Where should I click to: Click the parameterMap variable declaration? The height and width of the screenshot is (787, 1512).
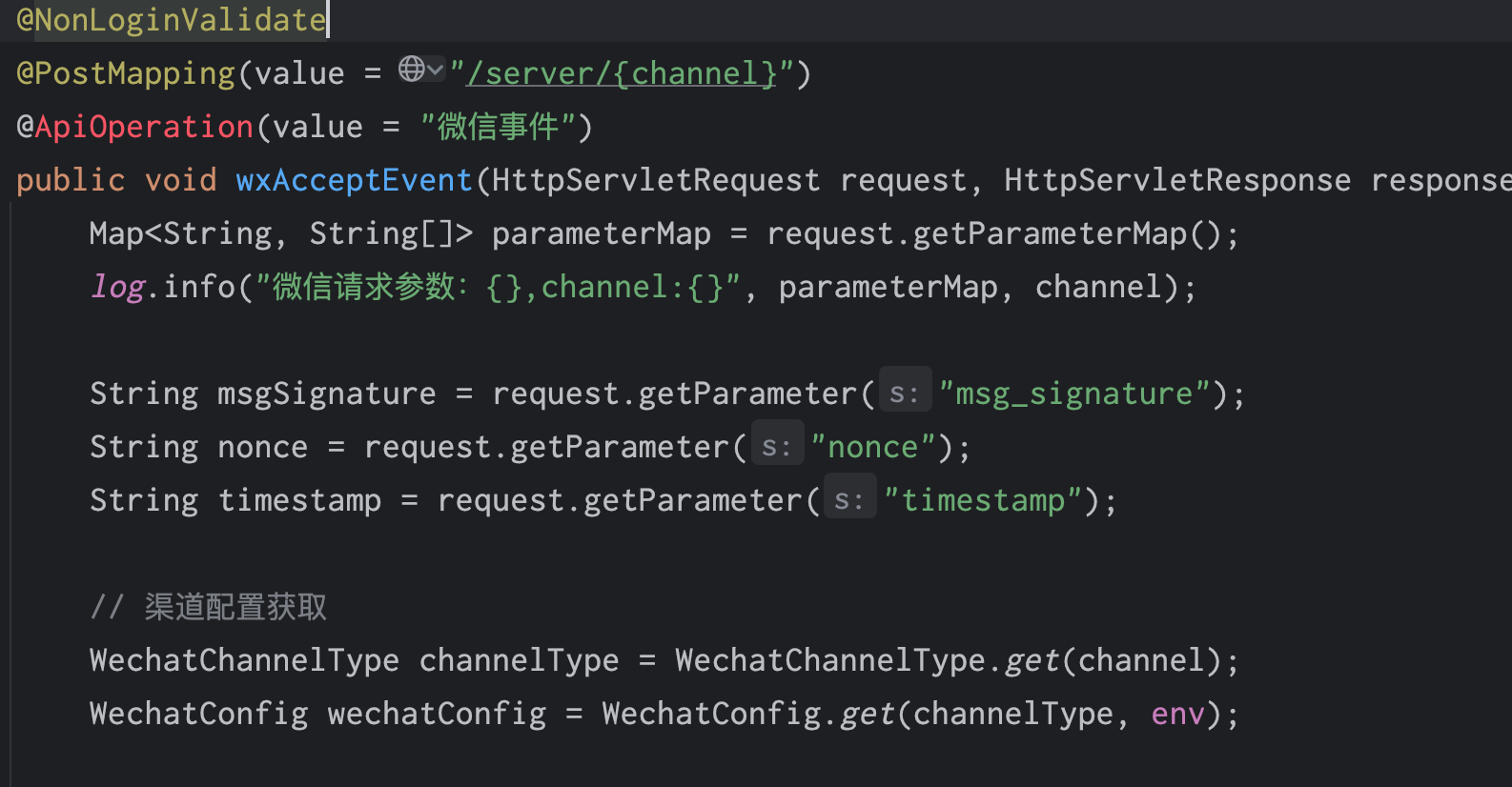click(602, 233)
